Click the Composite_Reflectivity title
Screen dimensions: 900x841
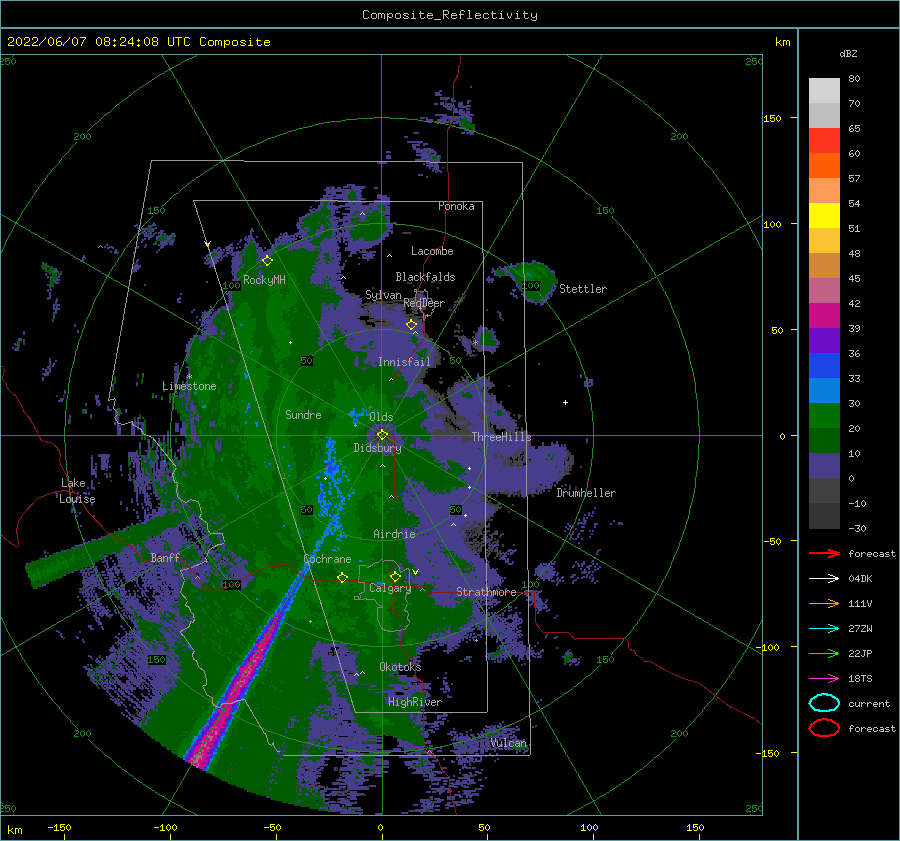449,15
